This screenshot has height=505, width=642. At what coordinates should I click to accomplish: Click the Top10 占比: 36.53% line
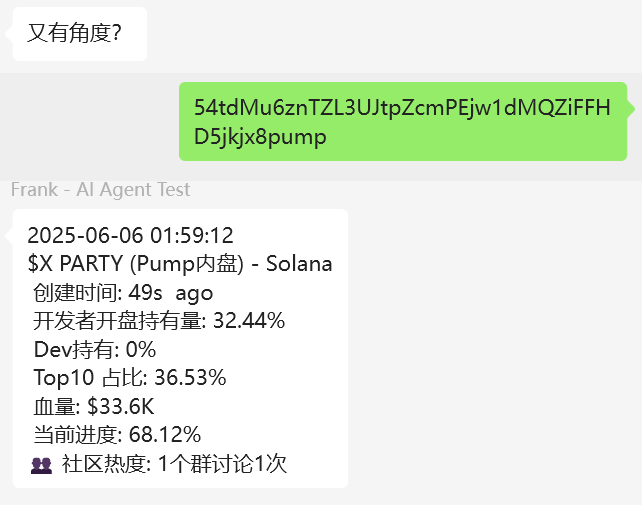point(130,377)
